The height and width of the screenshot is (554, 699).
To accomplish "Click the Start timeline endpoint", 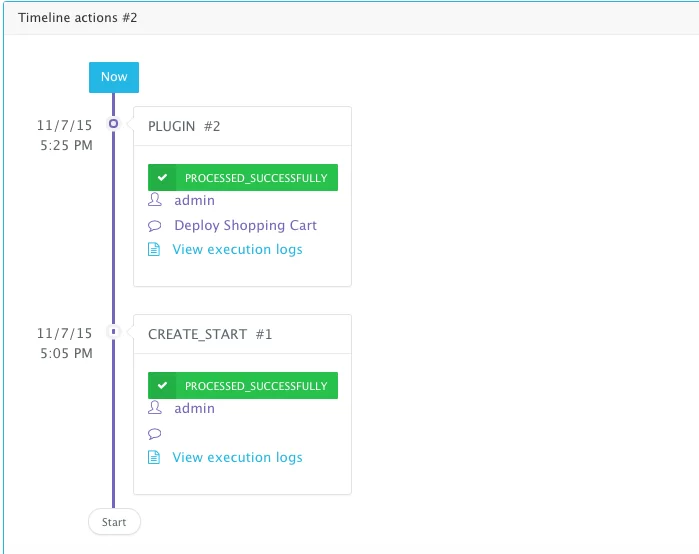I will click(114, 521).
